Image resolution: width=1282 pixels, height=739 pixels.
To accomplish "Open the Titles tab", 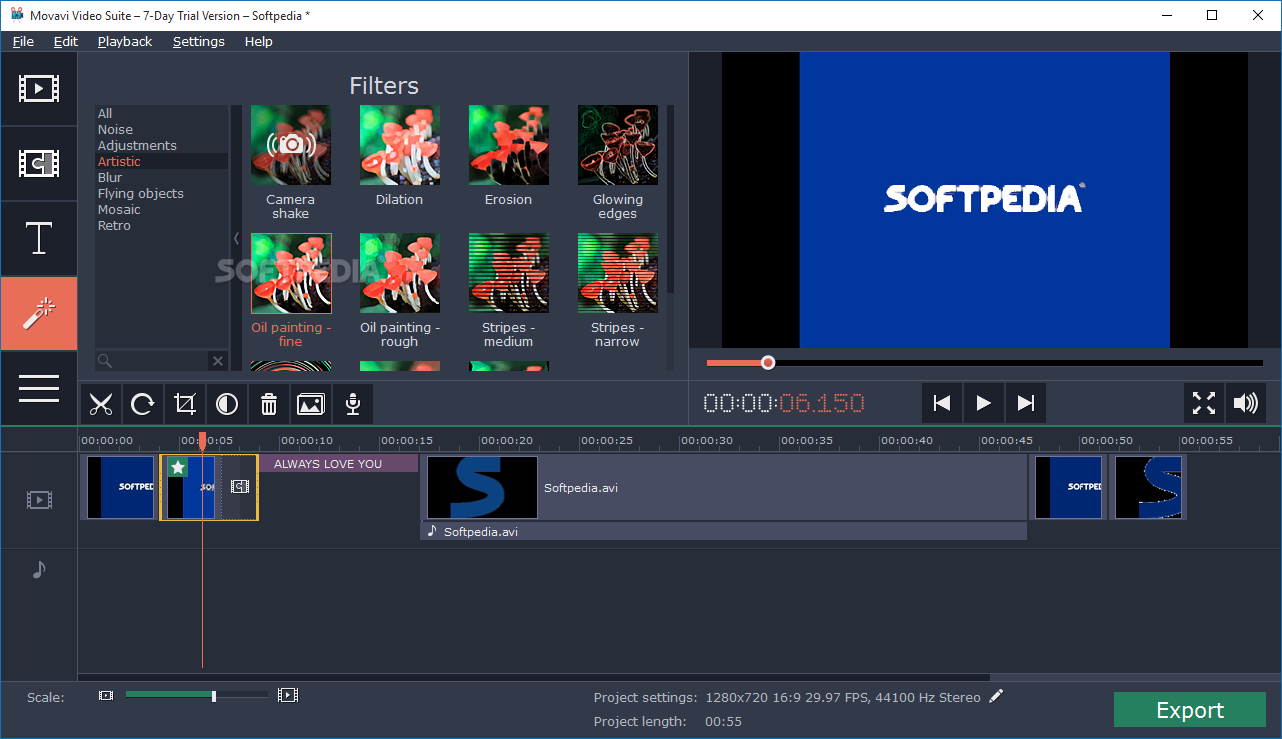I will point(38,239).
